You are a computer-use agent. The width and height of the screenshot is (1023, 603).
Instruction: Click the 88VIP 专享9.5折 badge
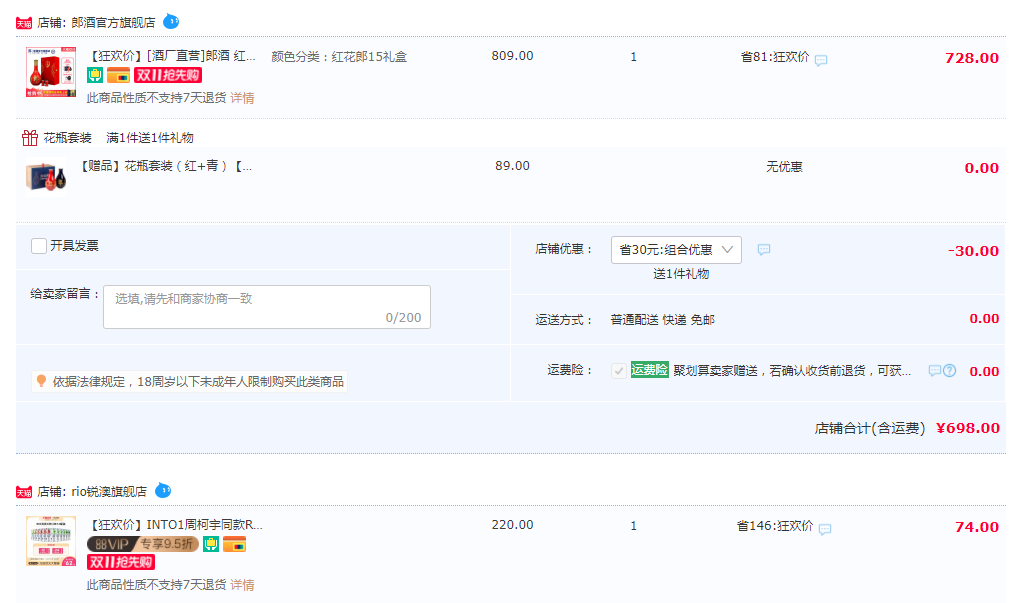pyautogui.click(x=143, y=544)
